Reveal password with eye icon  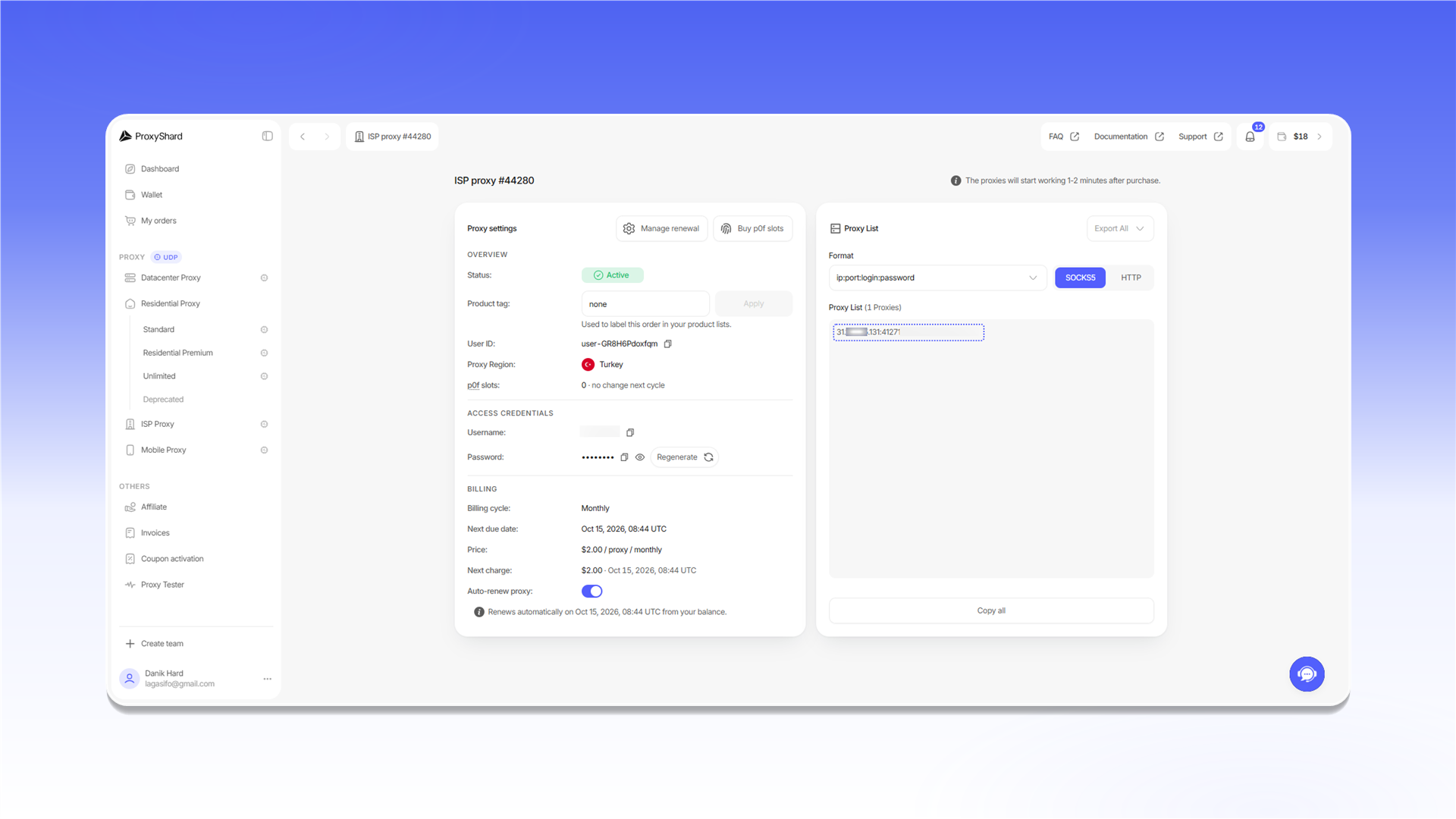pyautogui.click(x=640, y=457)
